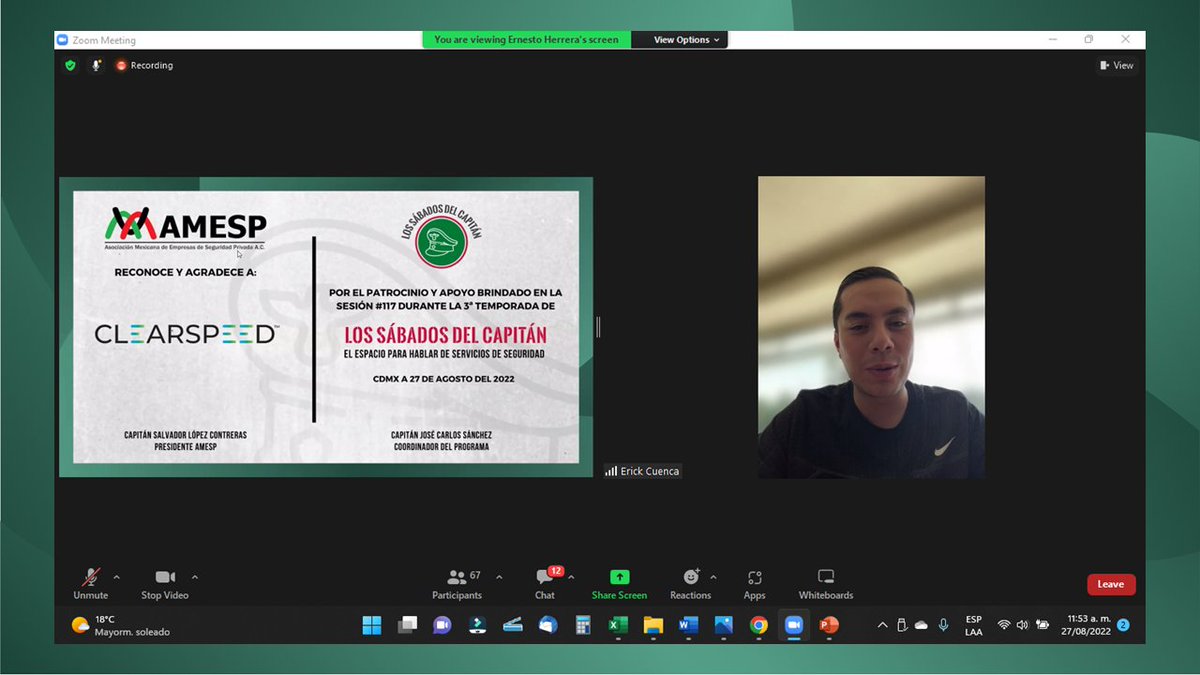Open the scanner app icon on taskbar
The image size is (1200, 675).
(512, 625)
